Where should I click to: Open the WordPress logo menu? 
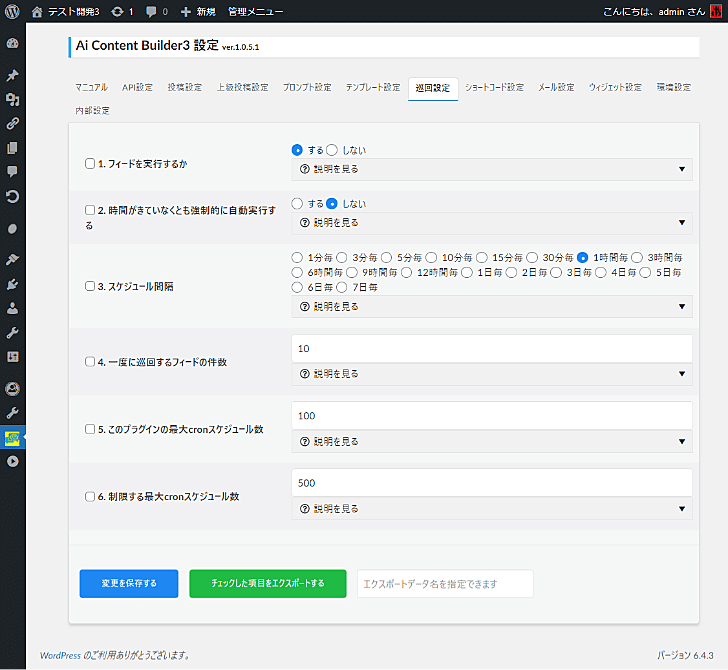12,11
